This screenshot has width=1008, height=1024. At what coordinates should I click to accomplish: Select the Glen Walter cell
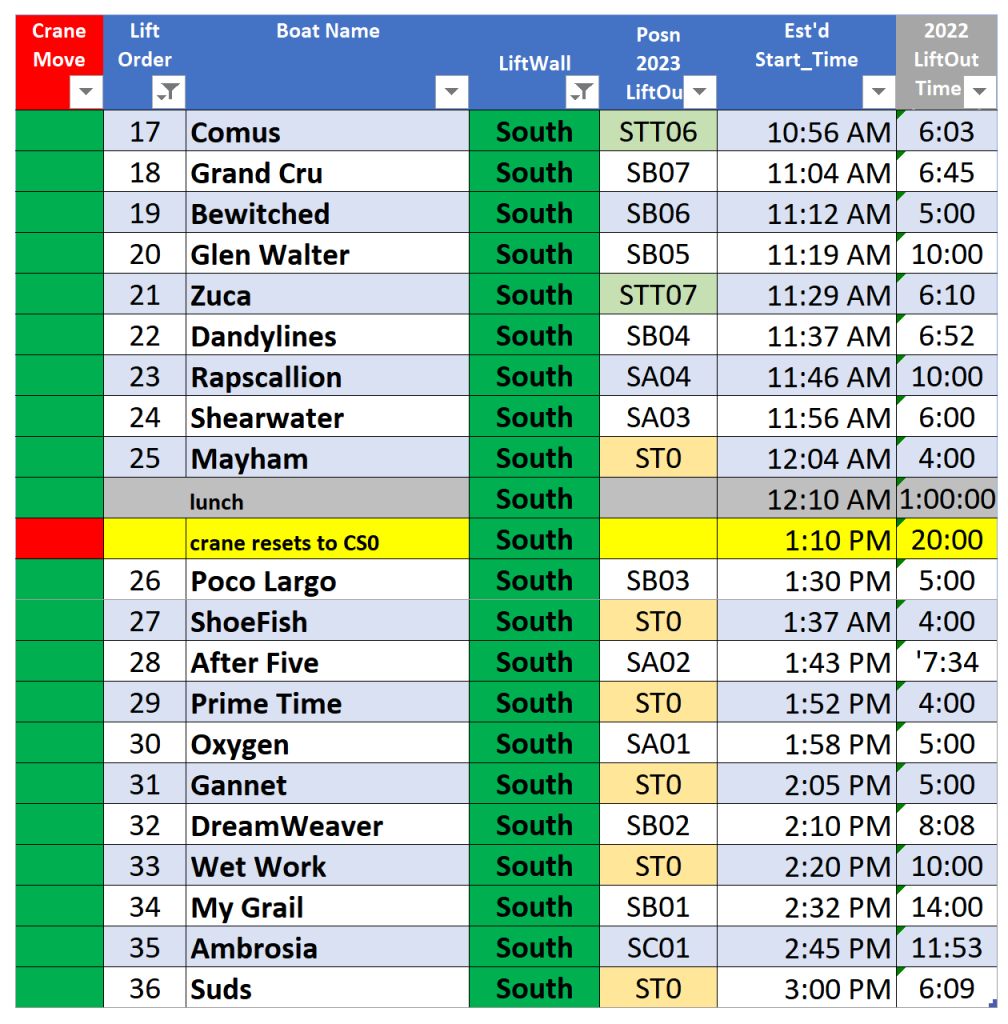(327, 253)
